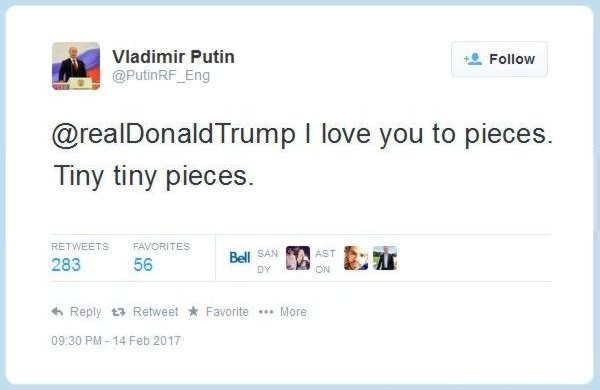Click the add-person icon in Follow button
600x390 pixels.
tap(473, 59)
